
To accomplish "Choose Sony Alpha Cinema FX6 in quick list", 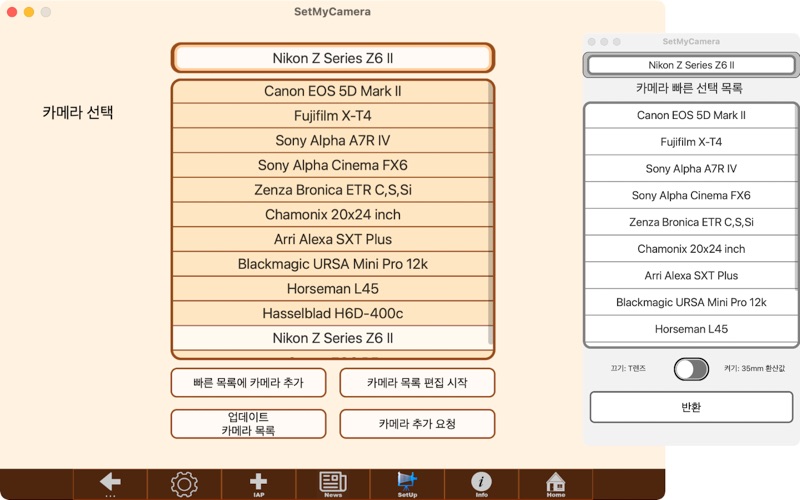I will click(691, 195).
